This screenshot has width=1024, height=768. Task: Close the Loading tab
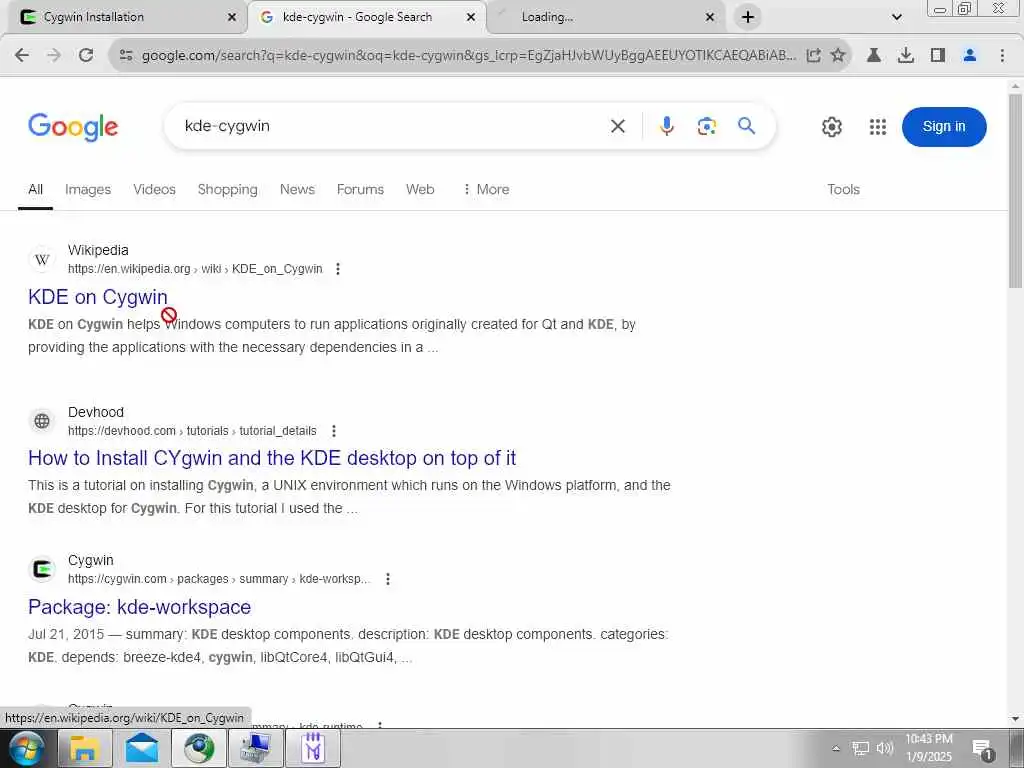(x=710, y=18)
